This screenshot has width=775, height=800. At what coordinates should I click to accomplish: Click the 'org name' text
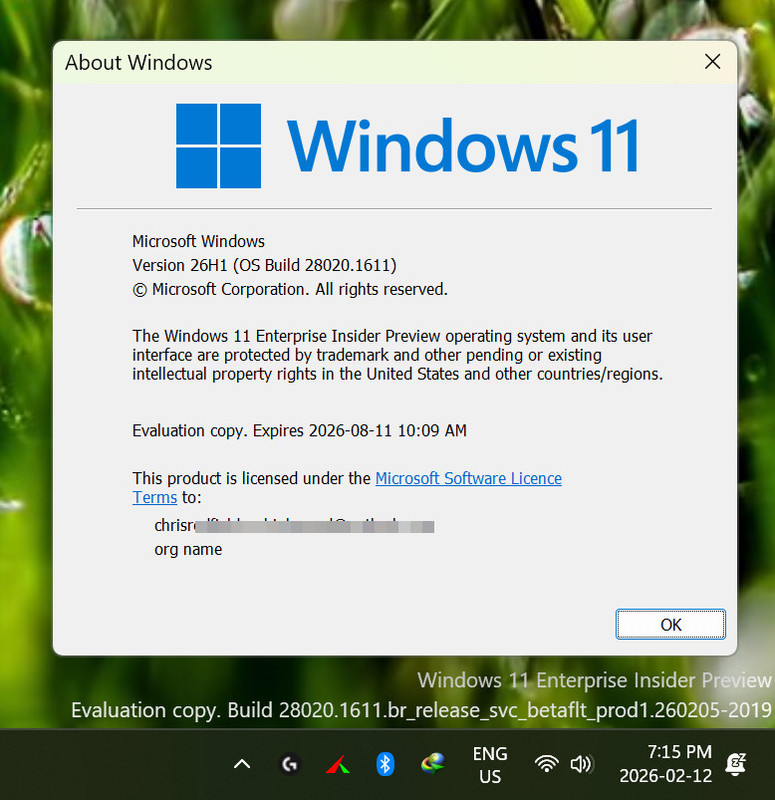pyautogui.click(x=188, y=549)
